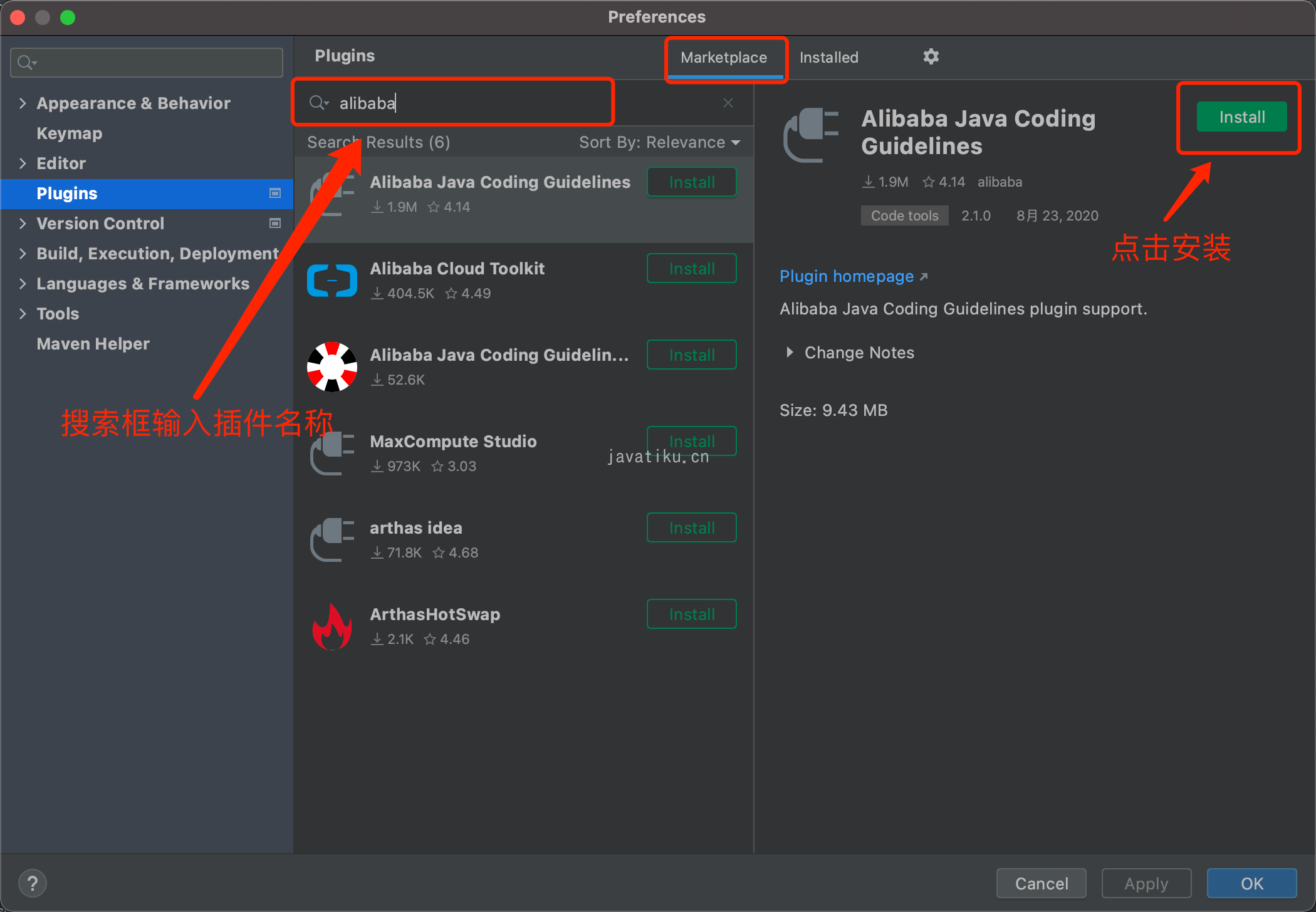Switch to the Installed tab
Viewport: 1316px width, 912px height.
[828, 58]
